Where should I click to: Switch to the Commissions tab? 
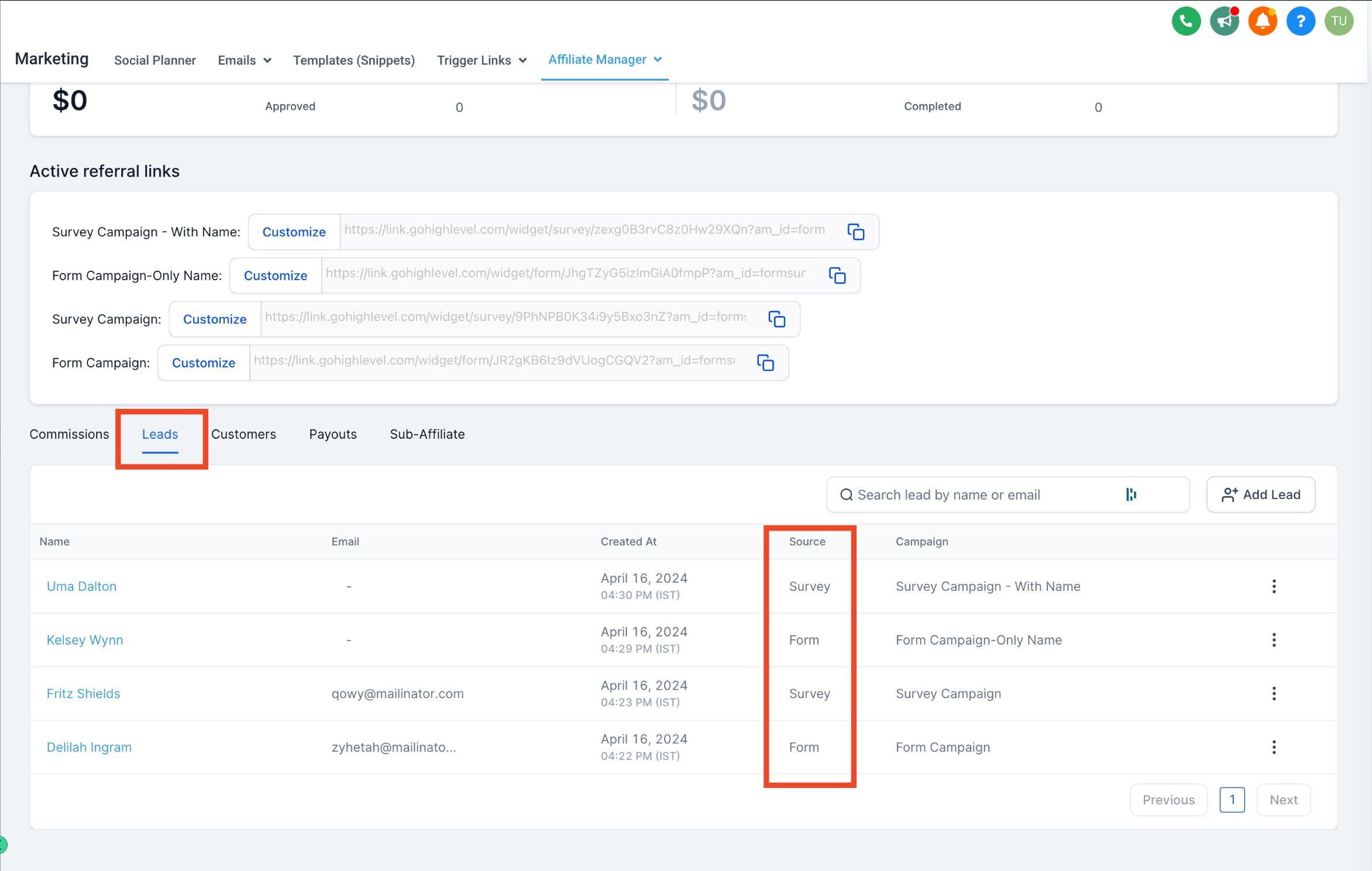[69, 434]
